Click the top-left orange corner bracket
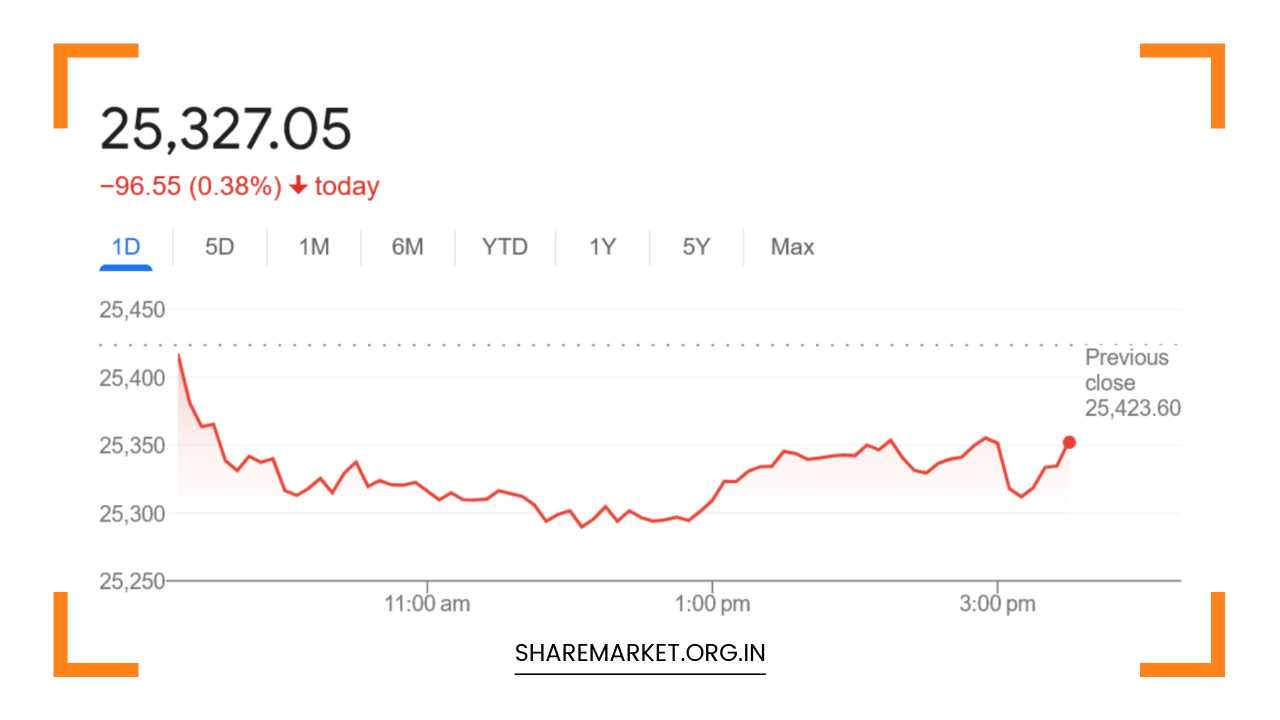The image size is (1280, 720). [80, 70]
